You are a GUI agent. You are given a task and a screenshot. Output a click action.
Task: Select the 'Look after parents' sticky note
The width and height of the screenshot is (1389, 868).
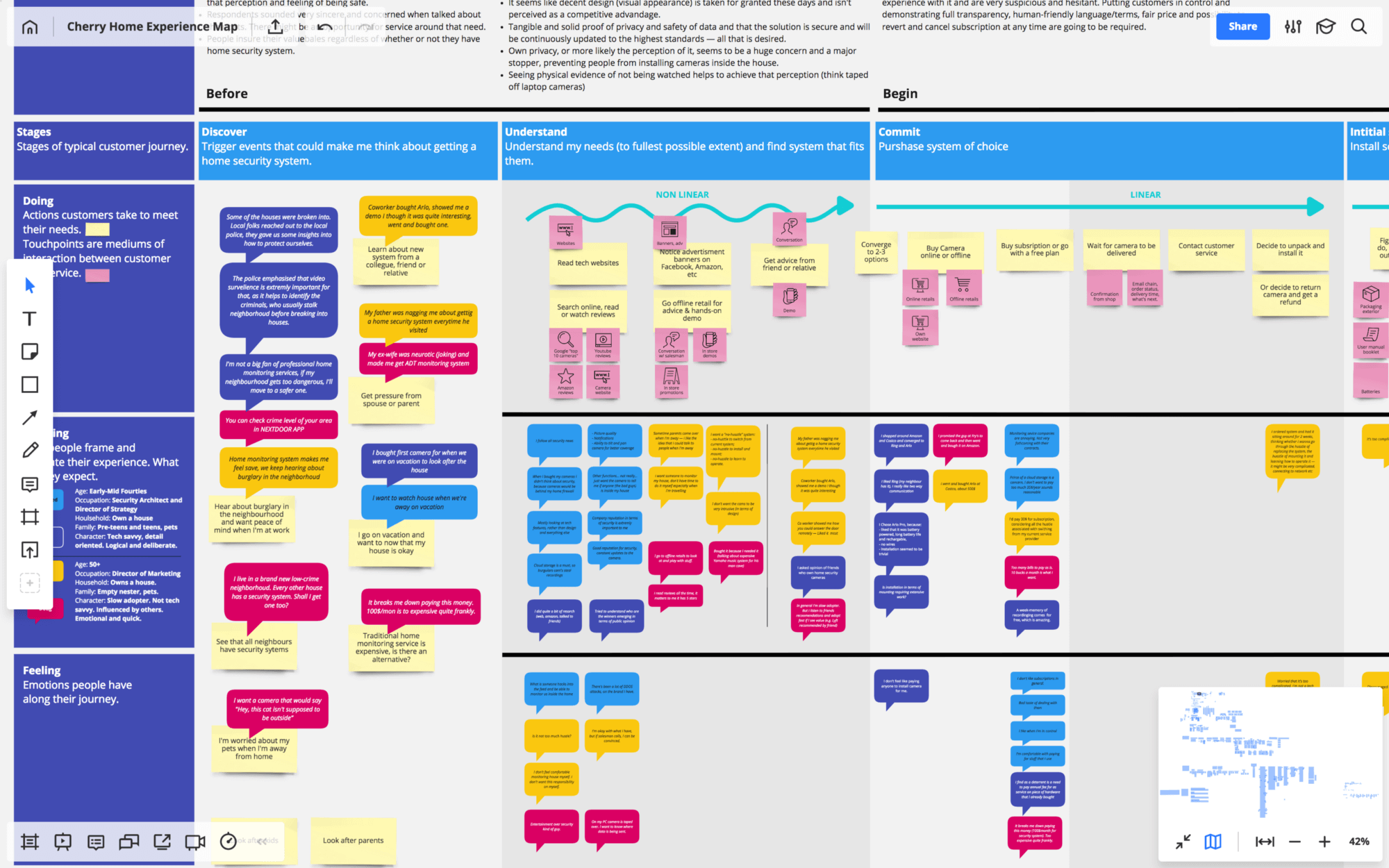tap(353, 840)
